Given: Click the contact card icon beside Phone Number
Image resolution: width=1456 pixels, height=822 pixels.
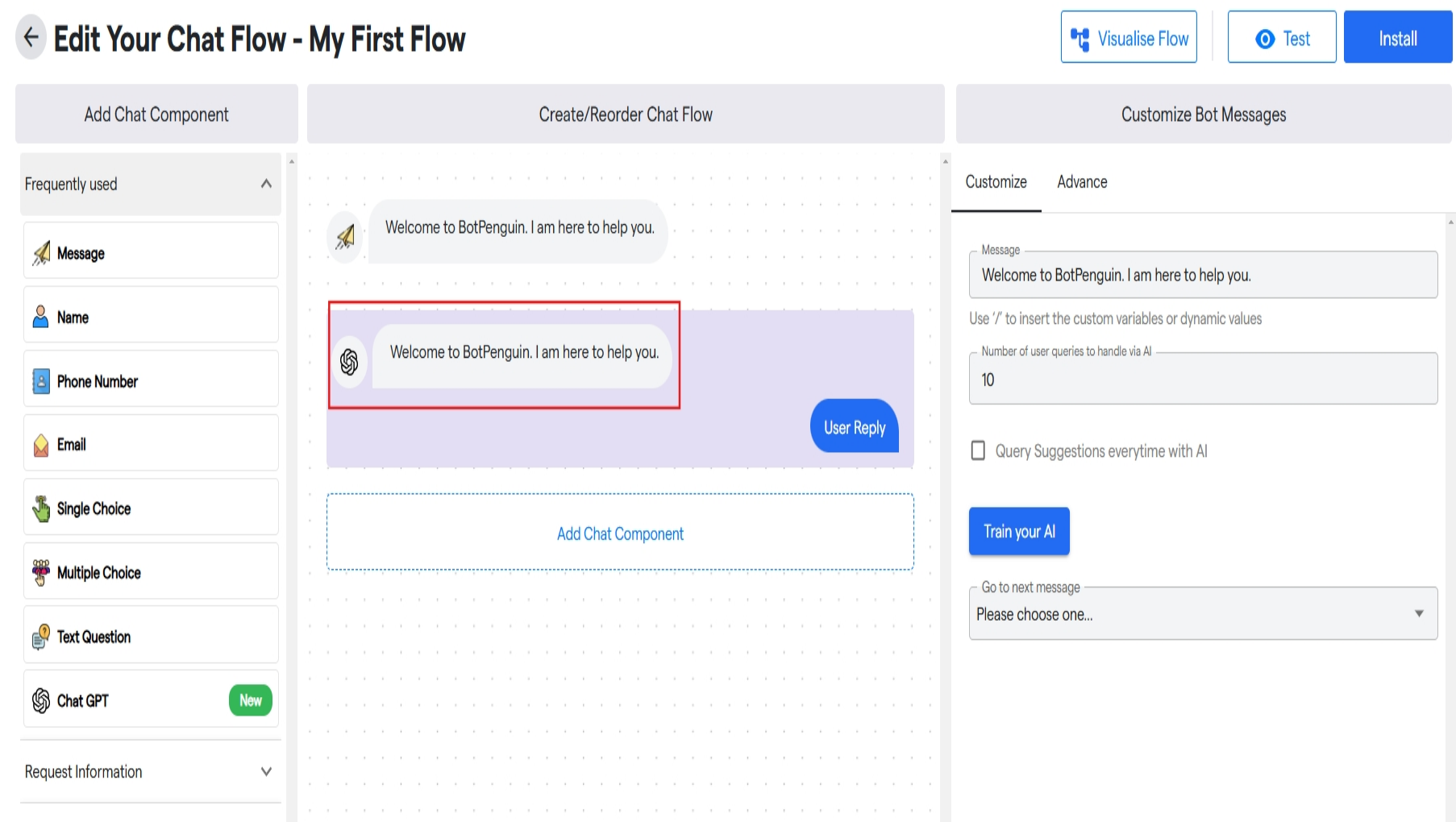Looking at the screenshot, I should click(x=41, y=381).
